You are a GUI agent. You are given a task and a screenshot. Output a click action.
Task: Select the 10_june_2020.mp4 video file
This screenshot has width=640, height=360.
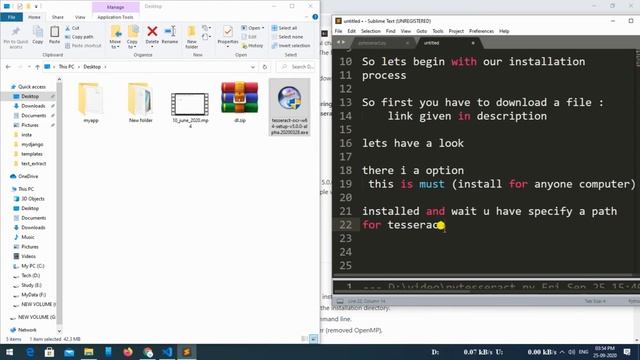point(190,109)
